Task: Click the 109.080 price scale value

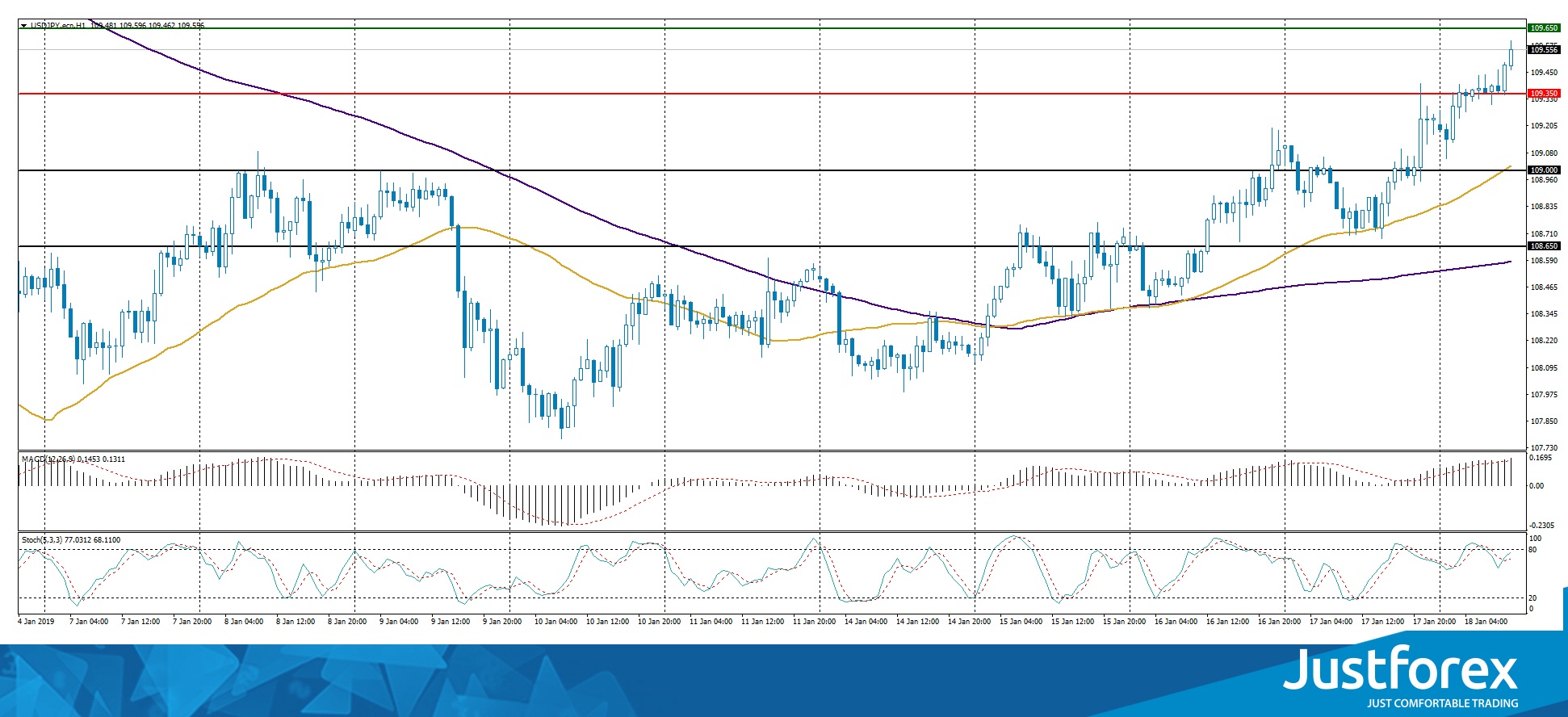Action: tap(1544, 153)
